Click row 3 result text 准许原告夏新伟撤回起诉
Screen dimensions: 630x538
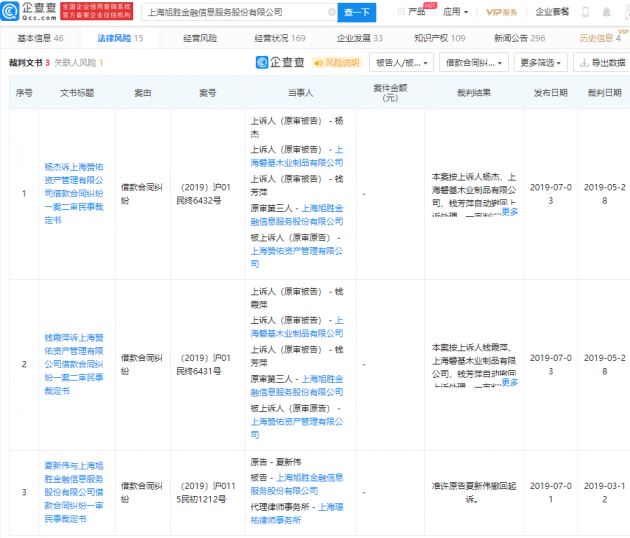coord(474,493)
